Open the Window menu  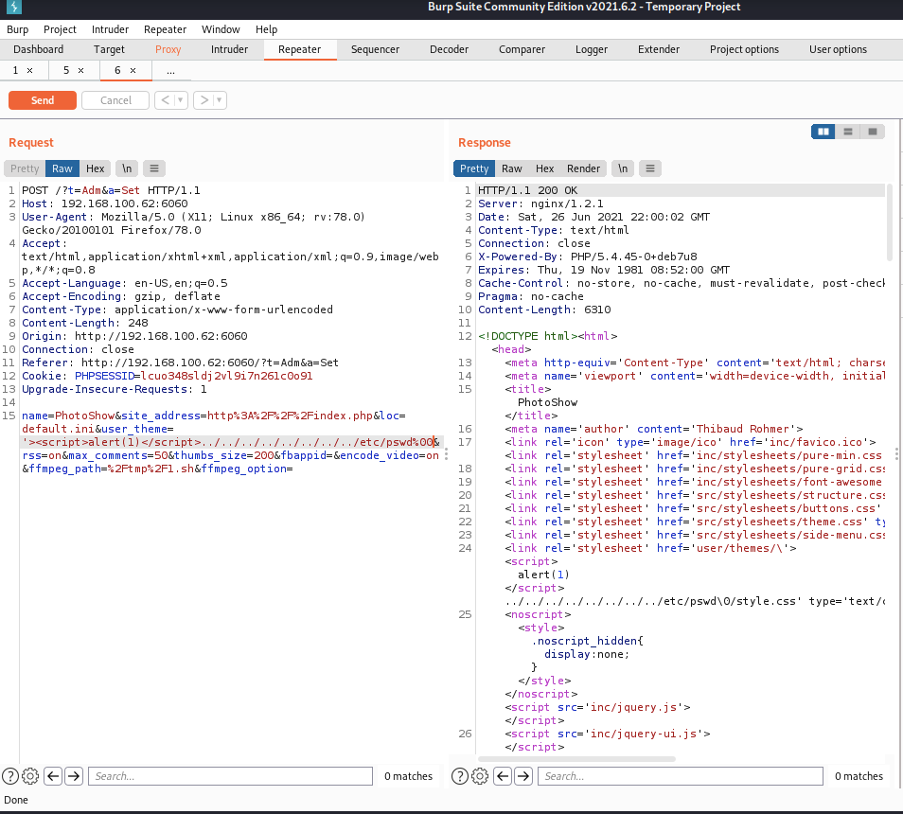click(221, 29)
